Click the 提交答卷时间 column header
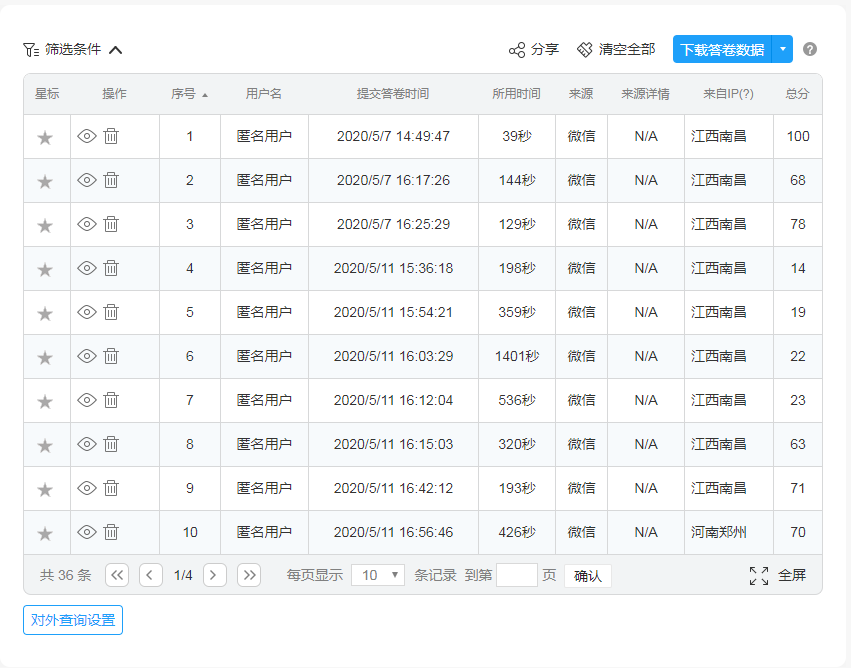851x668 pixels. tap(392, 94)
